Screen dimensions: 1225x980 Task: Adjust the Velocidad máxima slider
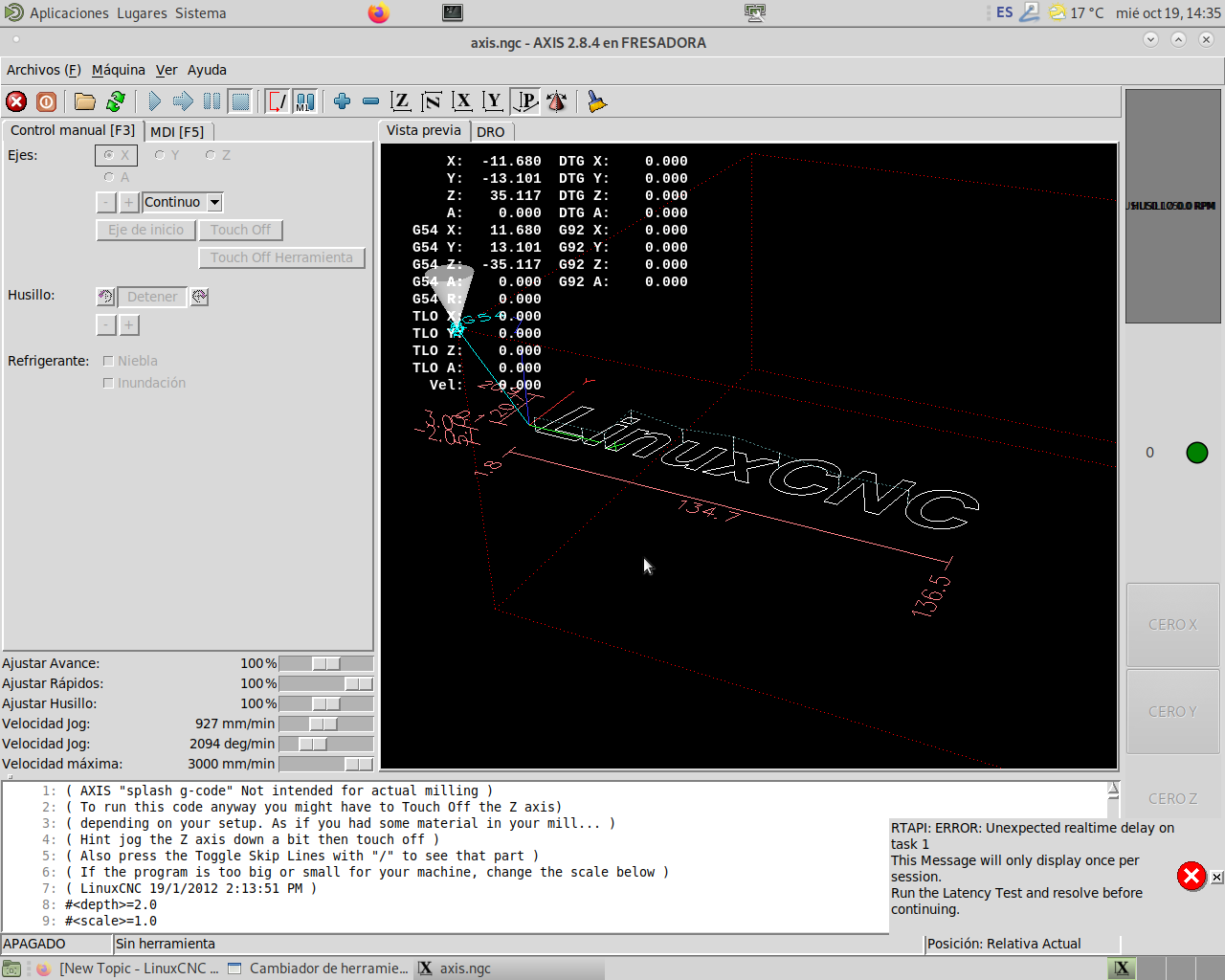click(359, 764)
